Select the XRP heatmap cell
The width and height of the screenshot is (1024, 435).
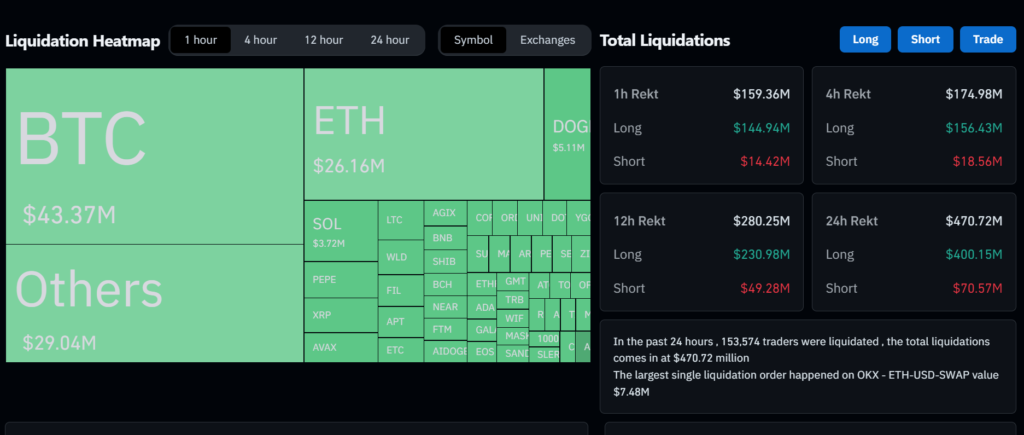(340, 314)
